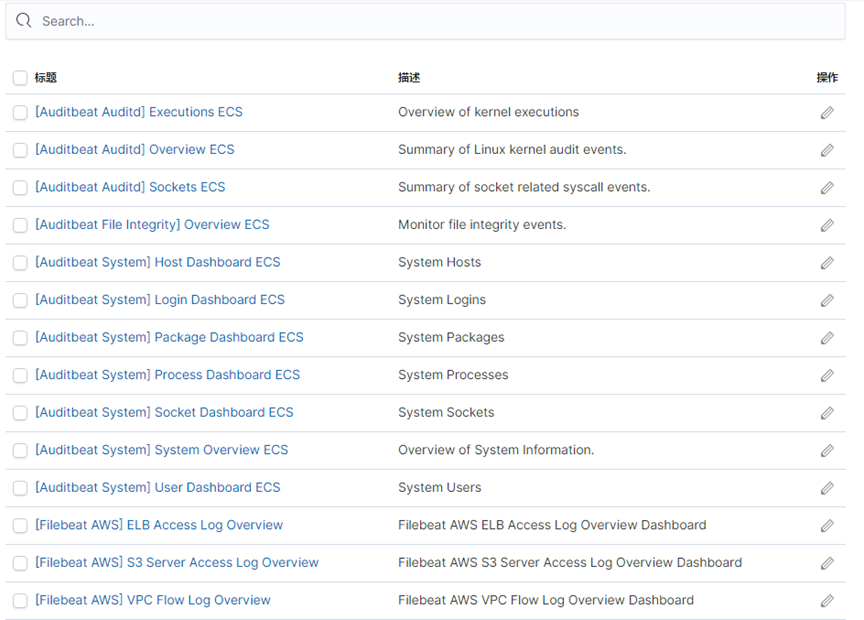This screenshot has height=620, width=864.
Task: Tick checkbox for ELB Access Log Overview
Action: pyautogui.click(x=20, y=525)
